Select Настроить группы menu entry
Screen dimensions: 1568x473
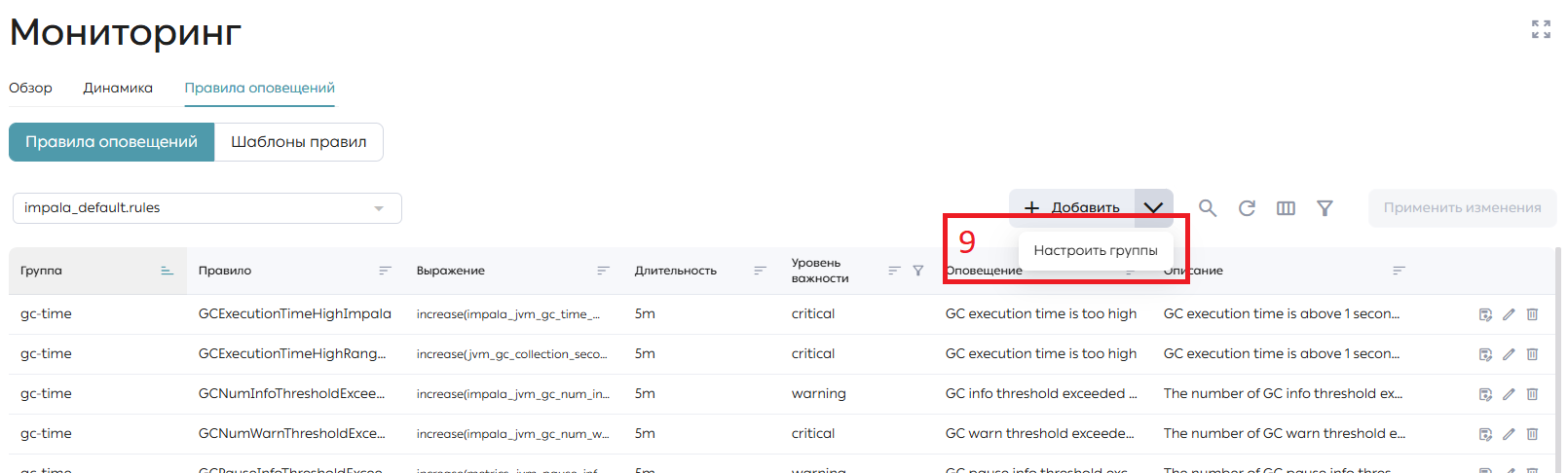pos(1096,250)
